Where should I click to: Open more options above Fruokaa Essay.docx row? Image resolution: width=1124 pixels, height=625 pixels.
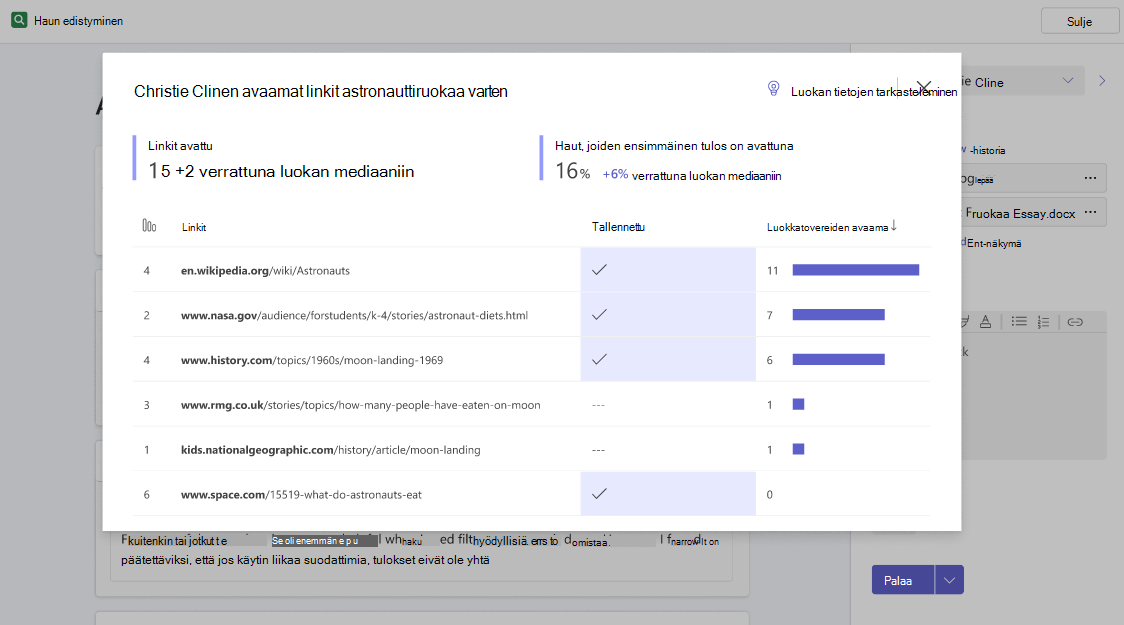[x=1090, y=178]
